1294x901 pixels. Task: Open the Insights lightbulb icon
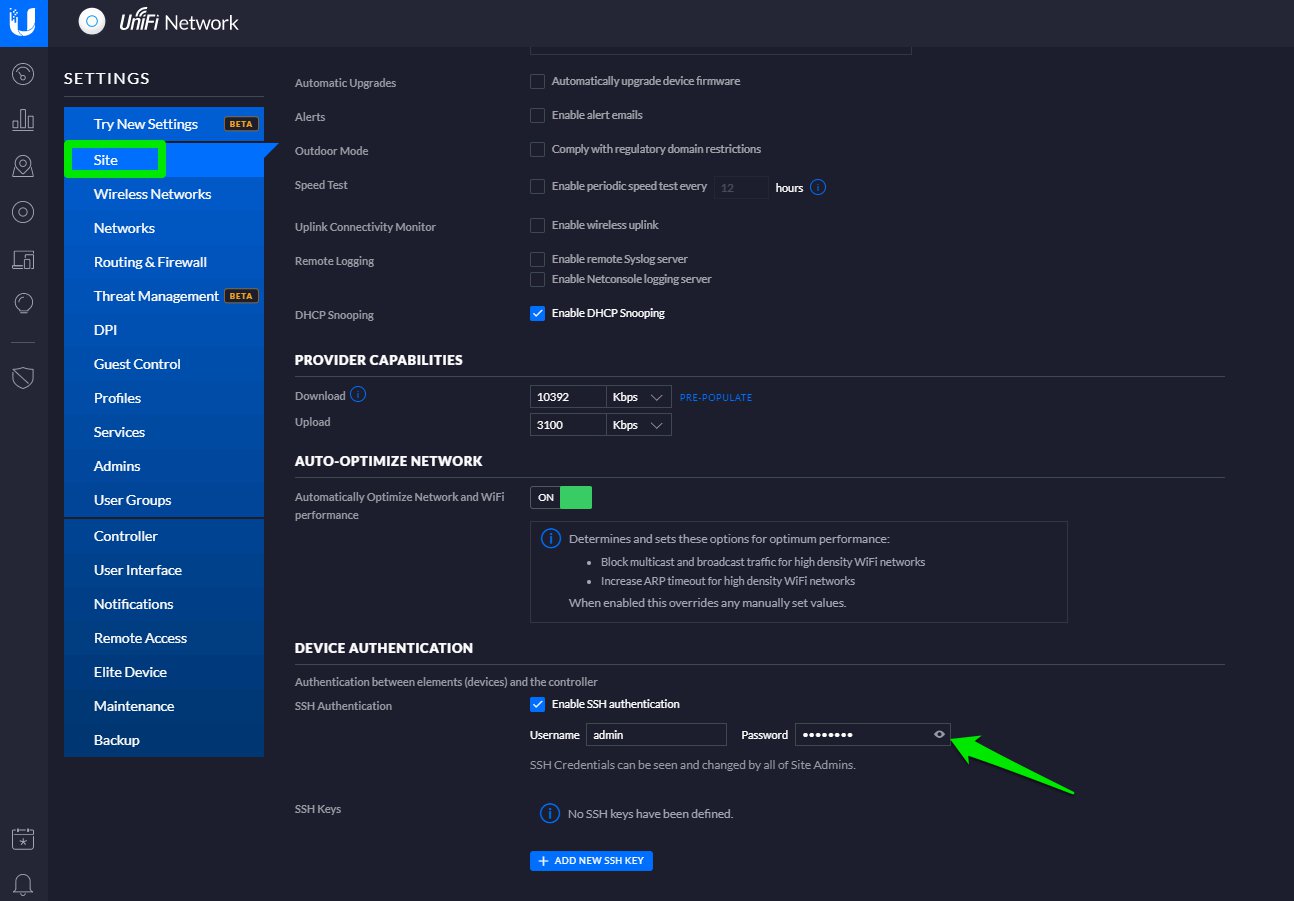pyautogui.click(x=23, y=303)
